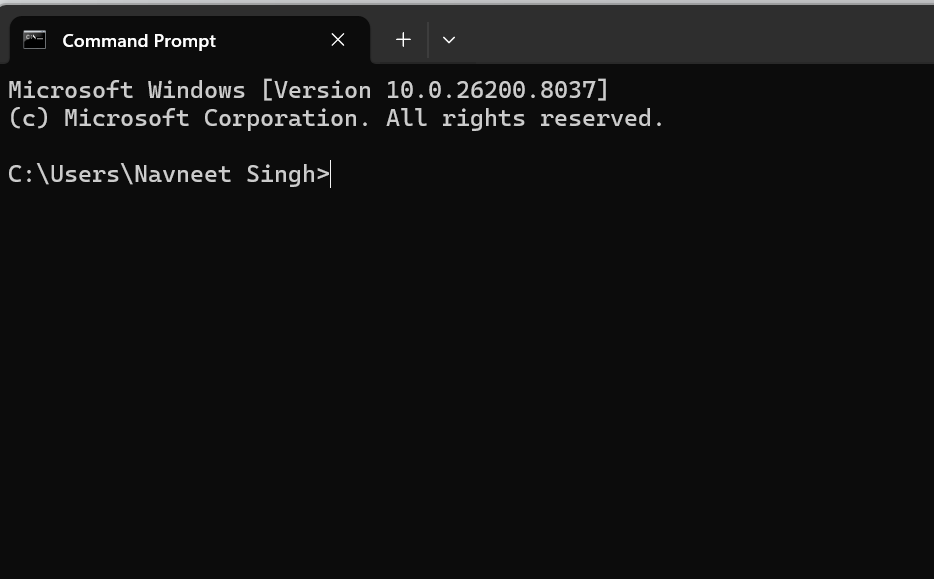Click the X icon on the active tab

pyautogui.click(x=337, y=40)
